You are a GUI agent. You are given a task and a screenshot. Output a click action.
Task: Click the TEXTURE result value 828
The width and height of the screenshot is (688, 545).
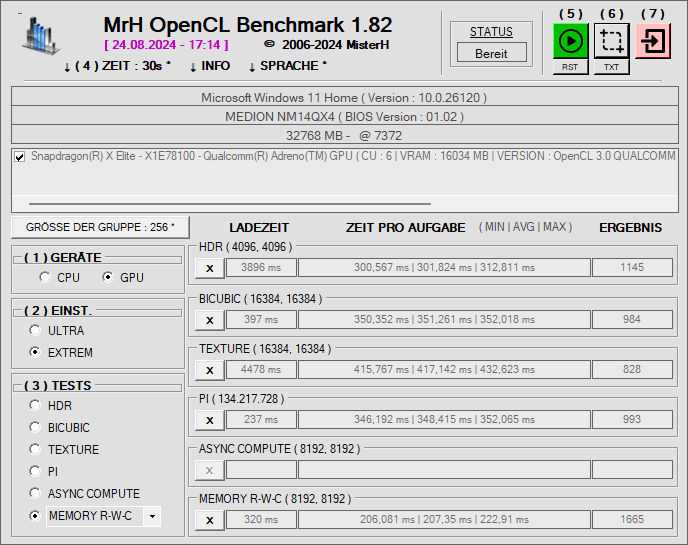[632, 369]
